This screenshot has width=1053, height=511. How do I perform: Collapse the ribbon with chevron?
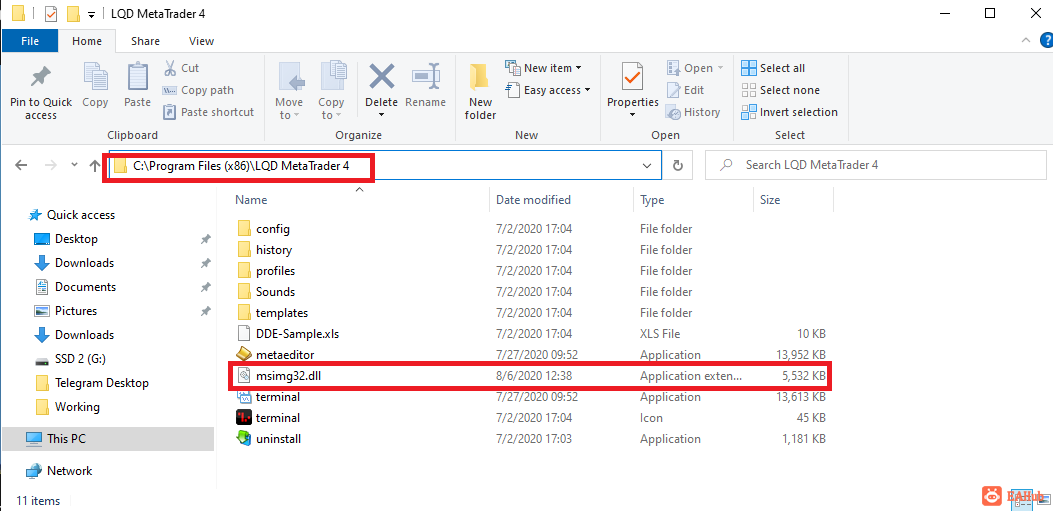[x=1026, y=40]
